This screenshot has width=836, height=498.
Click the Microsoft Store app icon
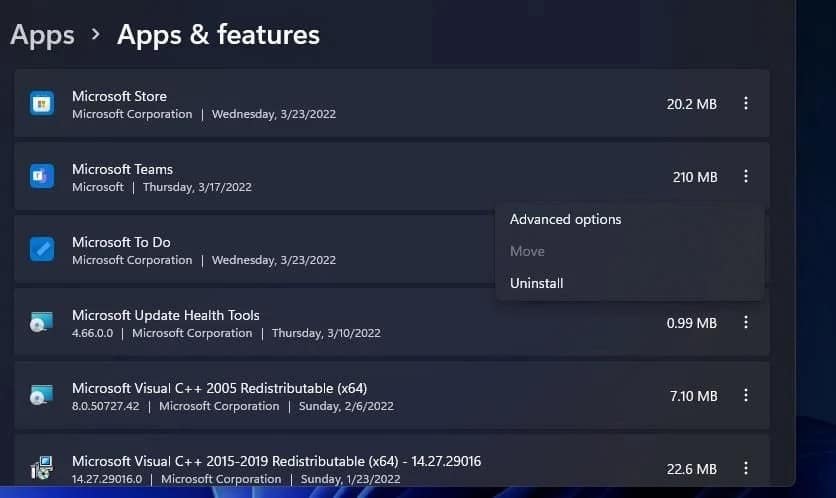[x=42, y=104]
